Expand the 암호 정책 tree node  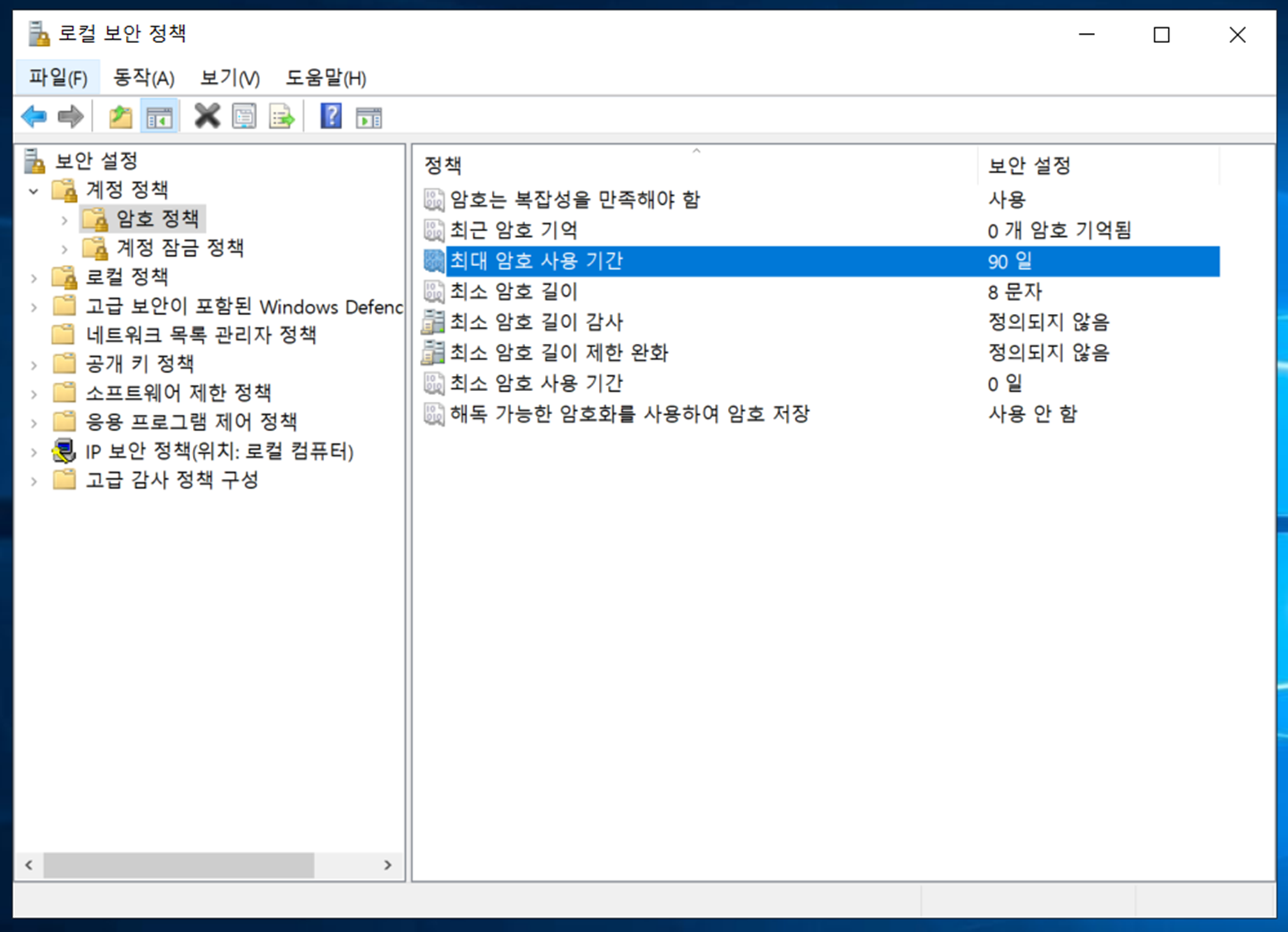point(65,220)
